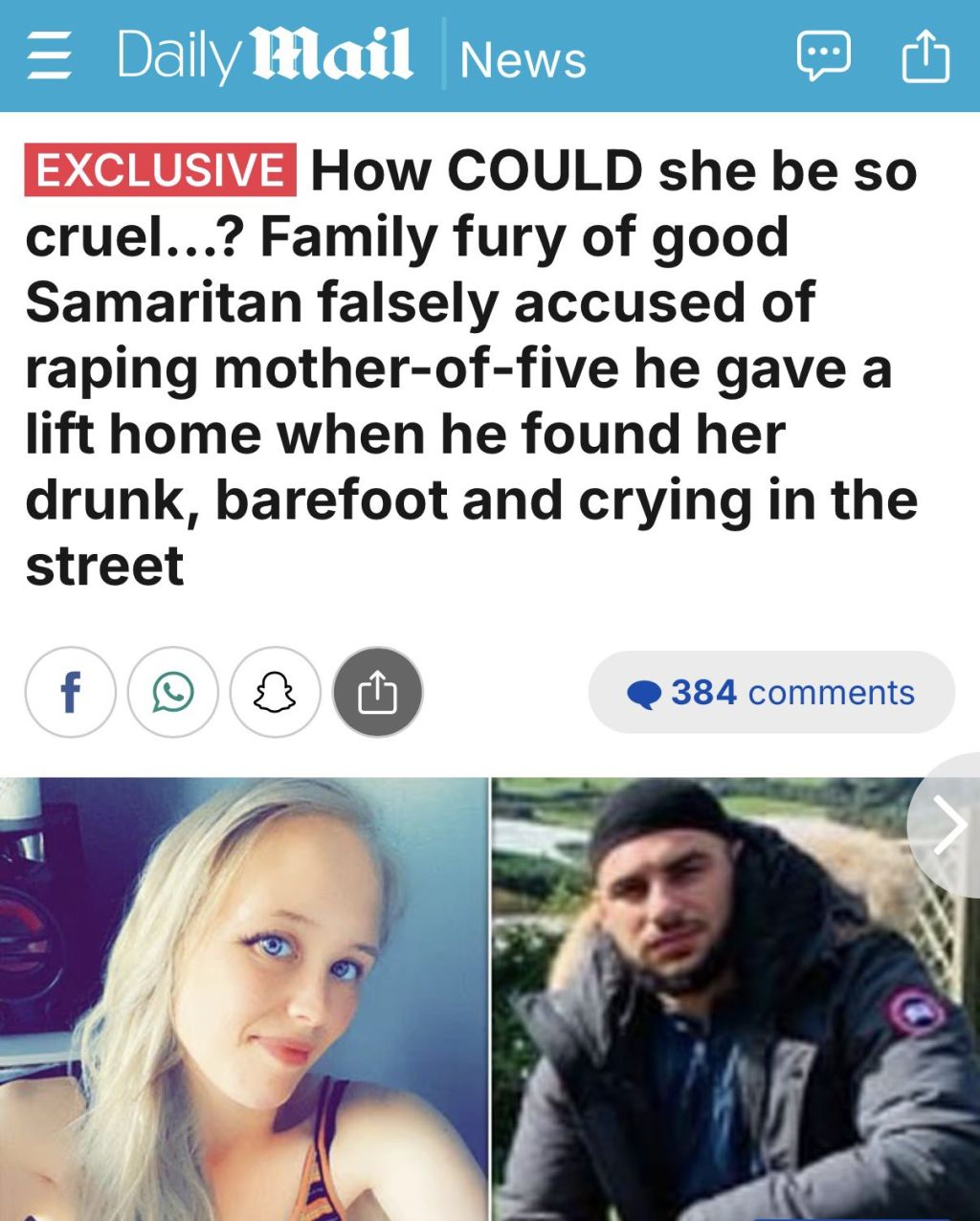Tap the header share icon
The width and height of the screenshot is (980, 1221).
[925, 55]
